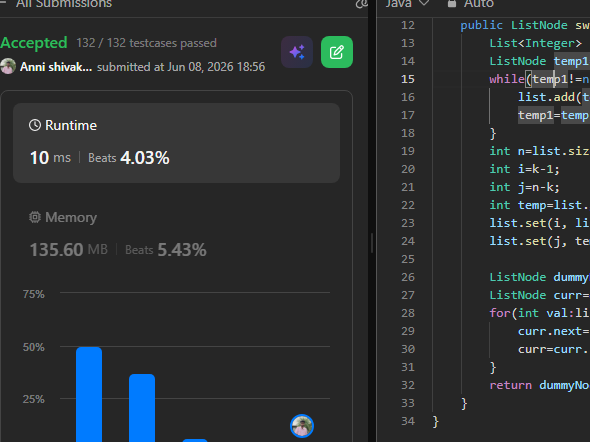The image size is (590, 442).
Task: Open the AI analyze sparkle button
Action: pyautogui.click(x=297, y=52)
